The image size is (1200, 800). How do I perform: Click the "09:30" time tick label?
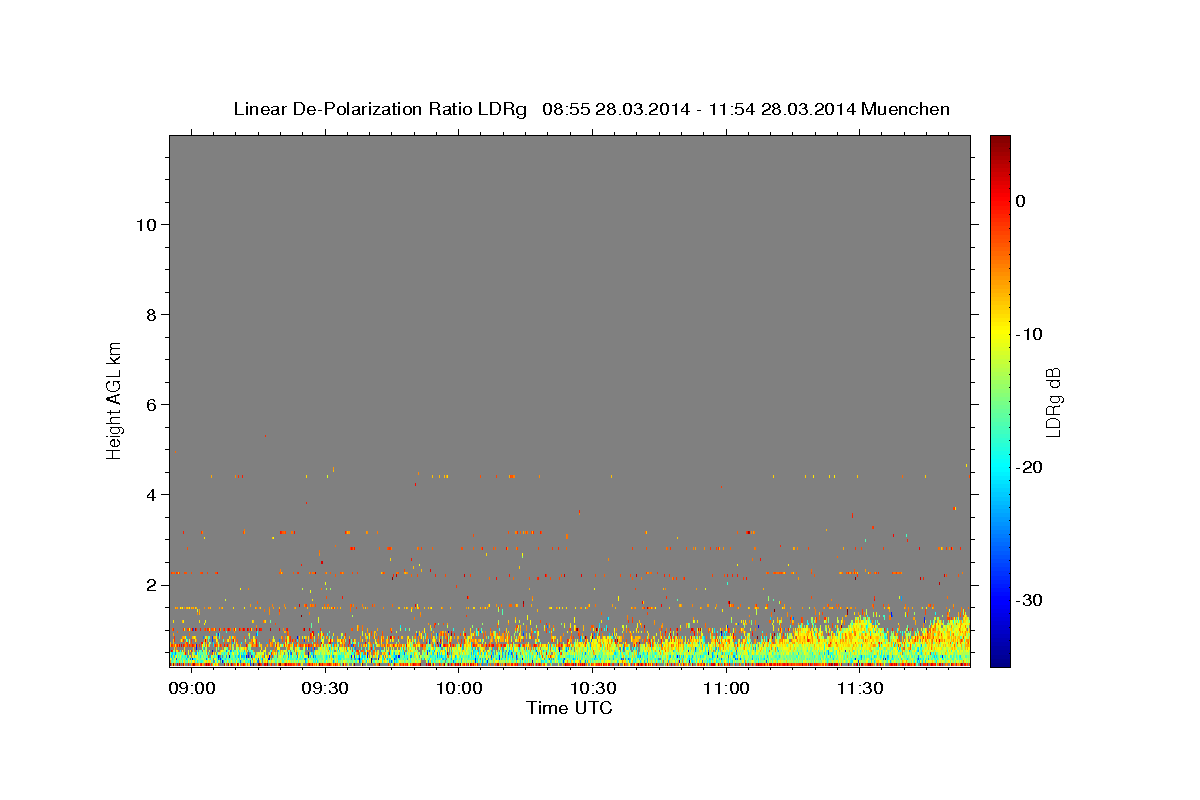click(x=325, y=689)
